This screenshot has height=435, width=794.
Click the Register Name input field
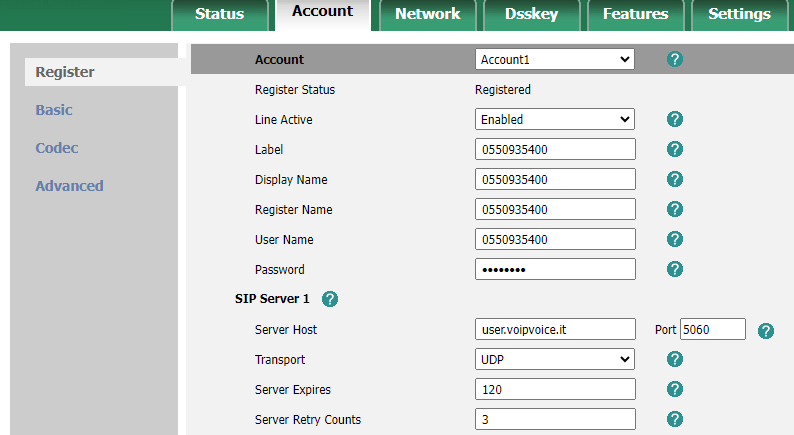pyautogui.click(x=555, y=209)
